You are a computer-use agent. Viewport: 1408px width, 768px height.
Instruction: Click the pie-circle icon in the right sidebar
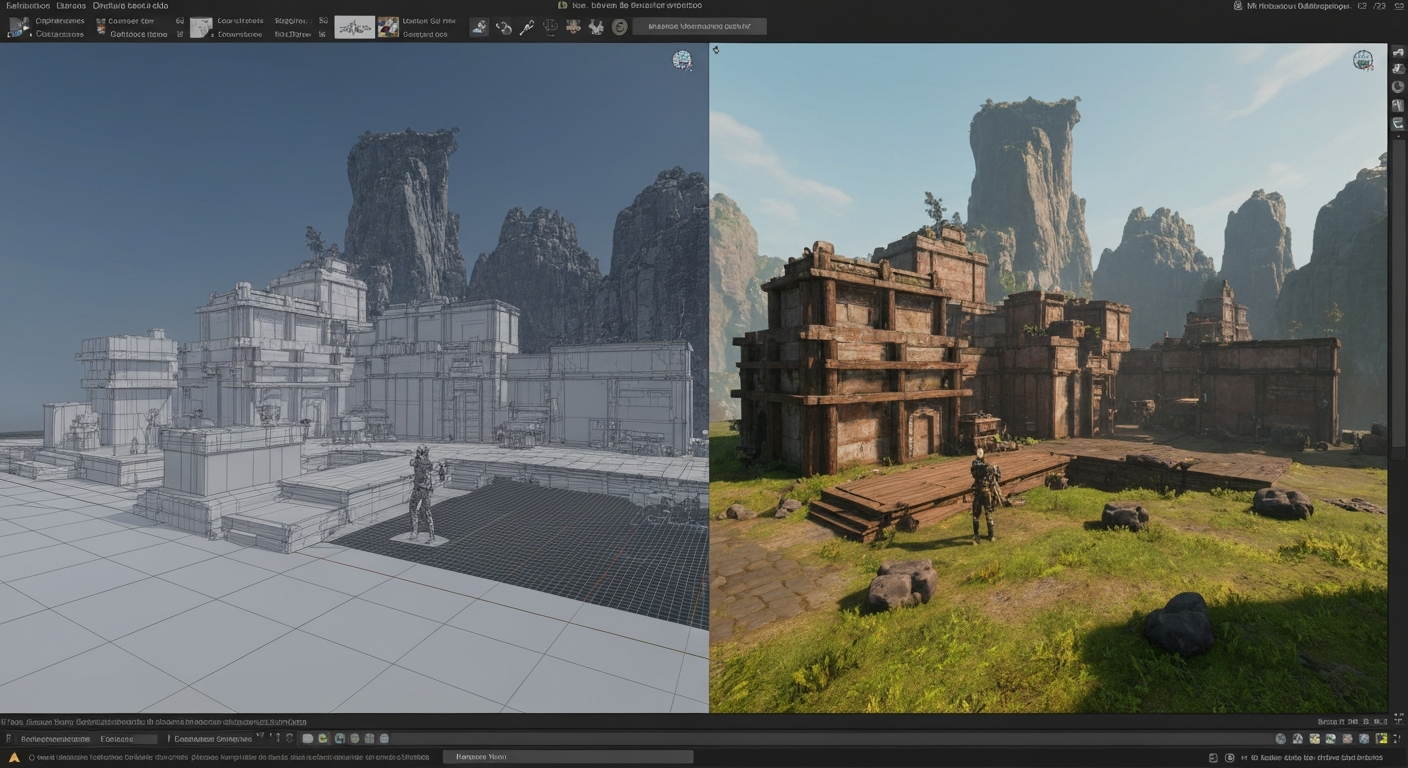[x=1398, y=87]
